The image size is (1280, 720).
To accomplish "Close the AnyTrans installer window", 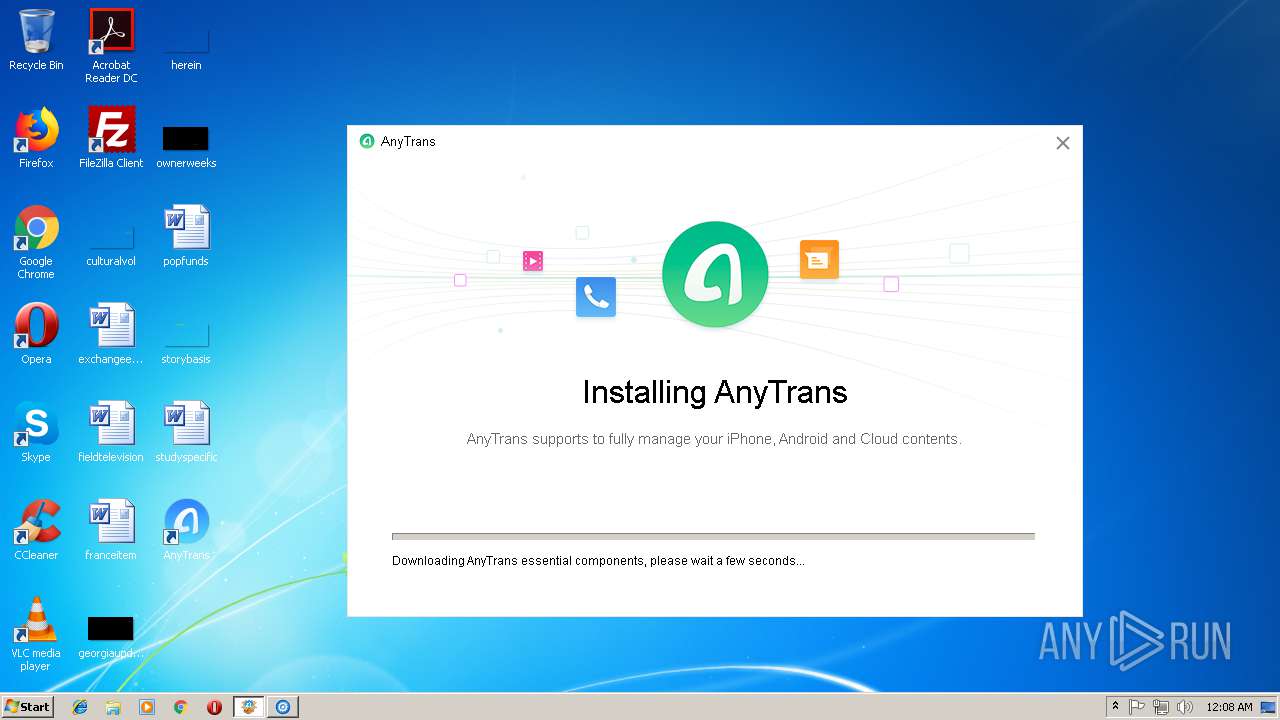I will coord(1063,143).
